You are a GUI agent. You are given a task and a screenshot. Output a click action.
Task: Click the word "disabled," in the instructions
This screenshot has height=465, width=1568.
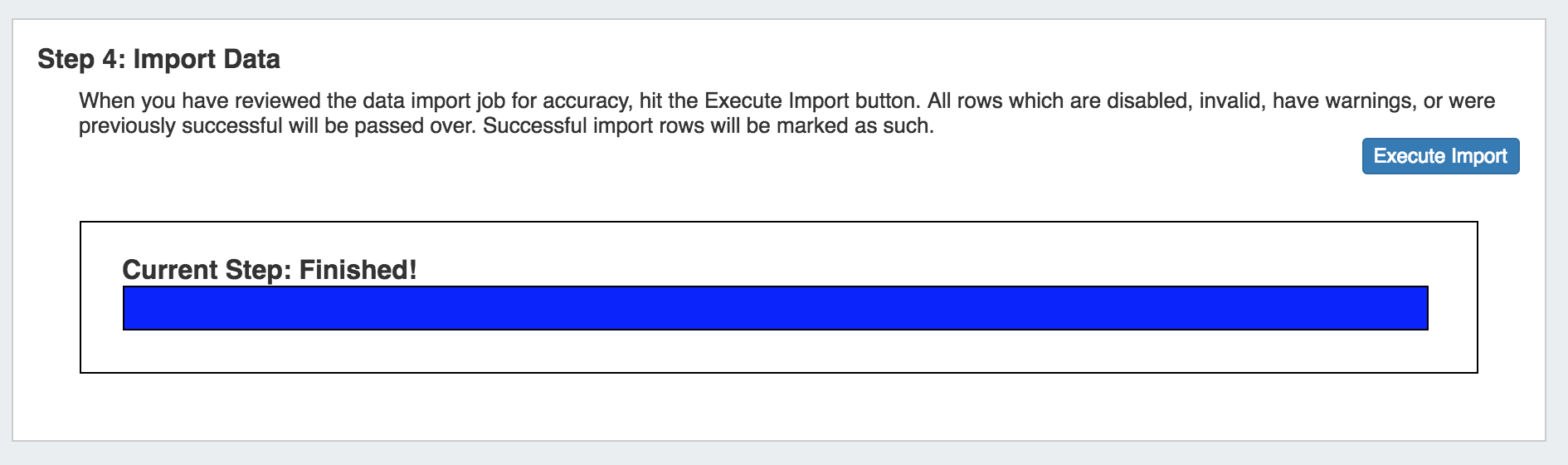(1149, 101)
